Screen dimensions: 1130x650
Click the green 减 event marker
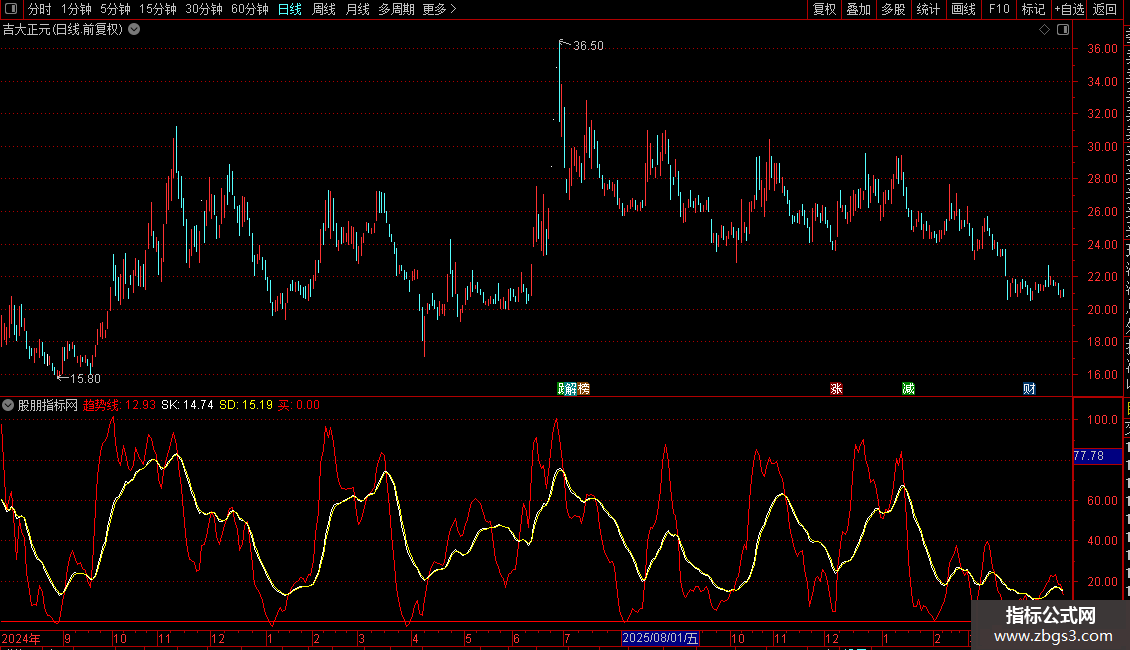[x=908, y=389]
